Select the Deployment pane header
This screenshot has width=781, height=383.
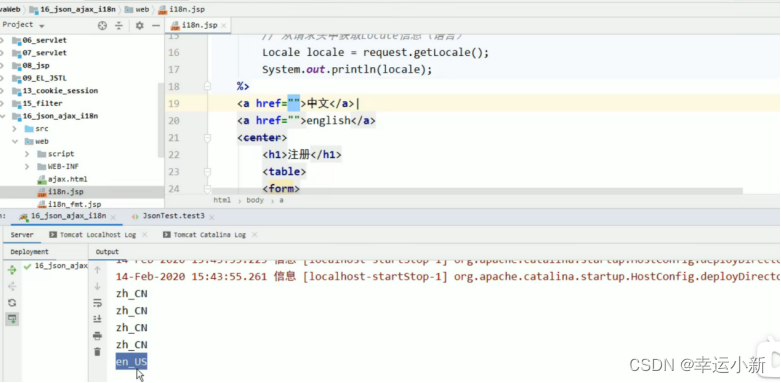(x=29, y=252)
